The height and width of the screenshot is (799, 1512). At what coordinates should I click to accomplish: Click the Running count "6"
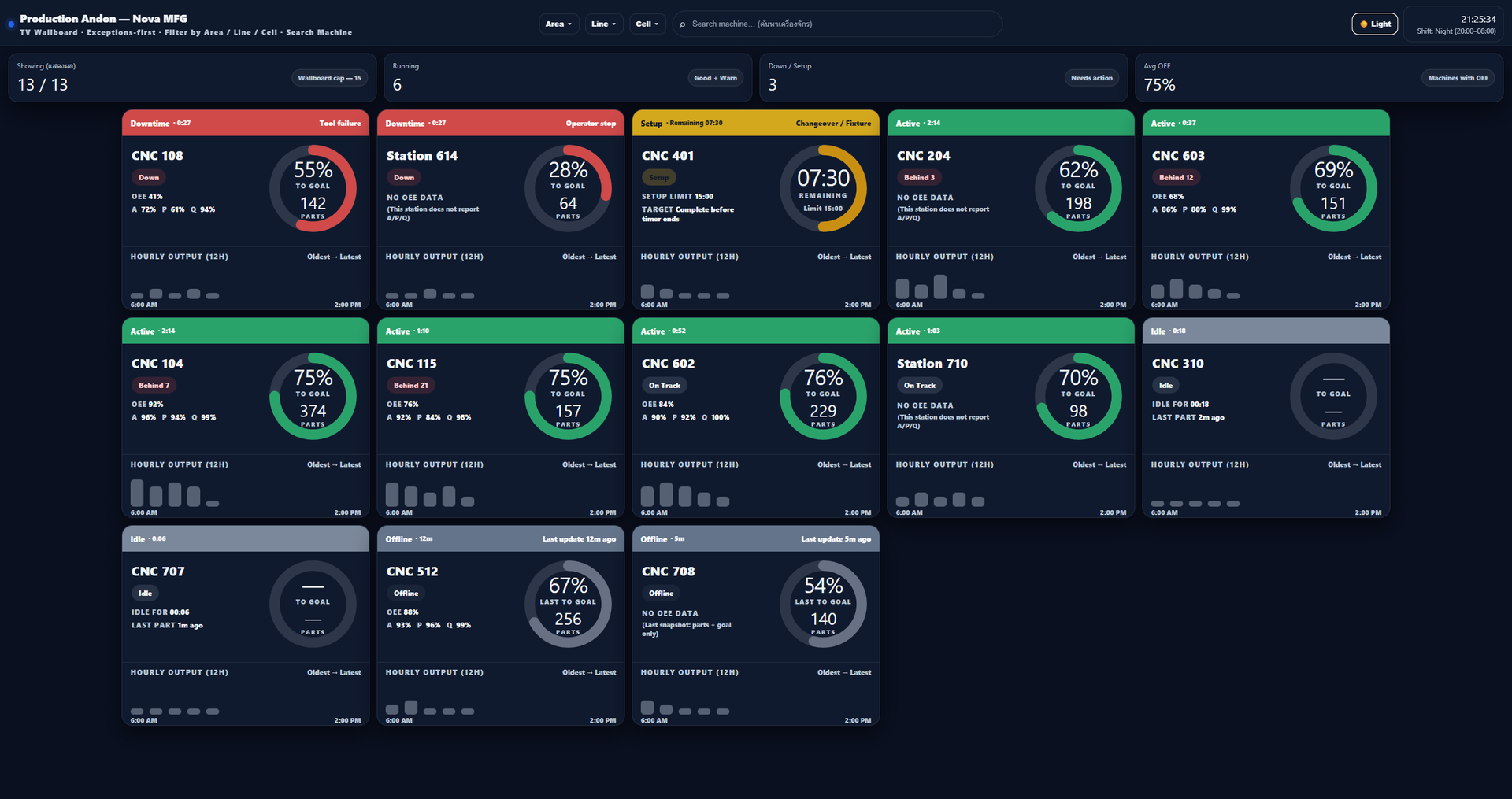pyautogui.click(x=397, y=85)
